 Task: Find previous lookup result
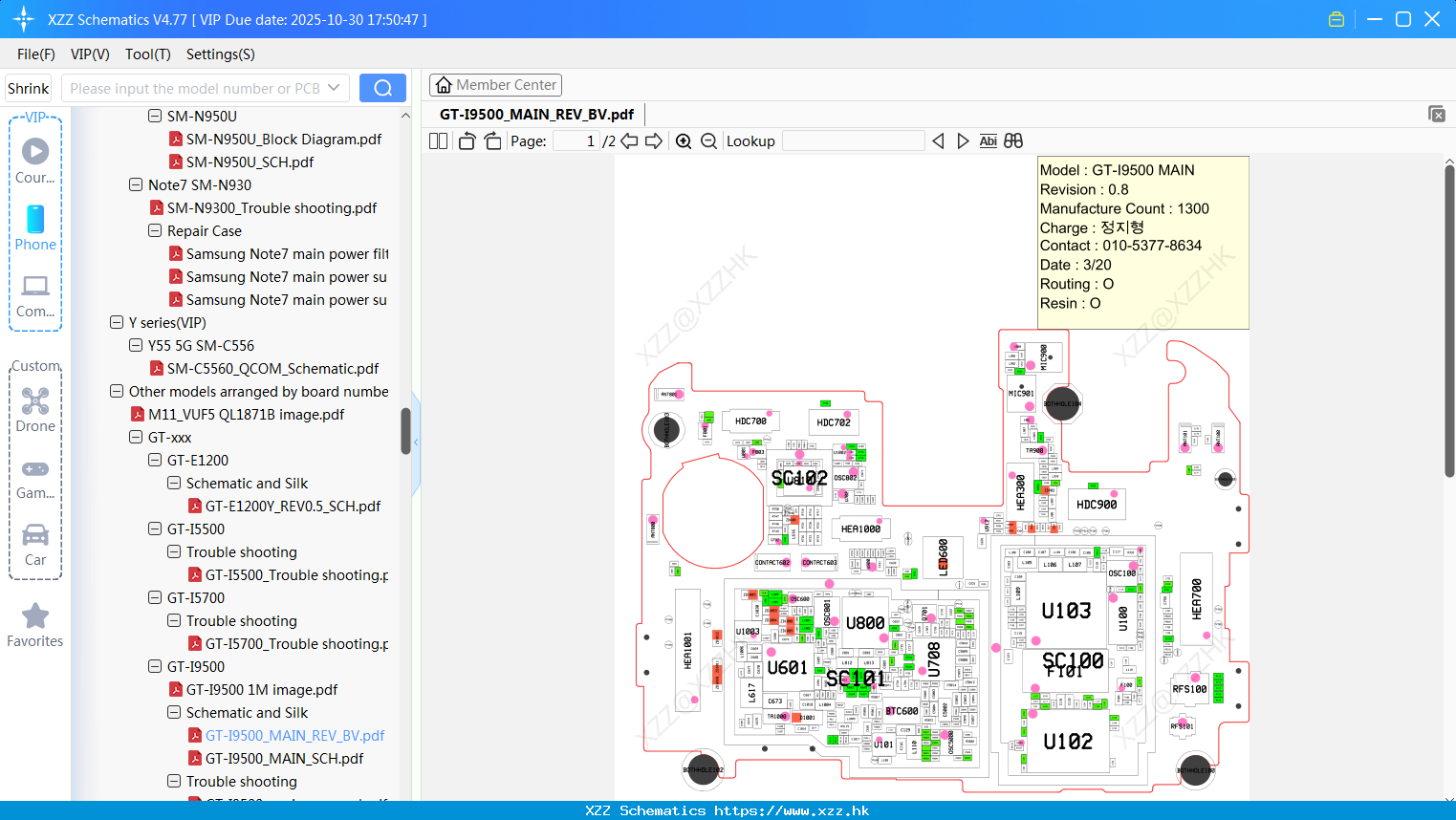coord(938,140)
